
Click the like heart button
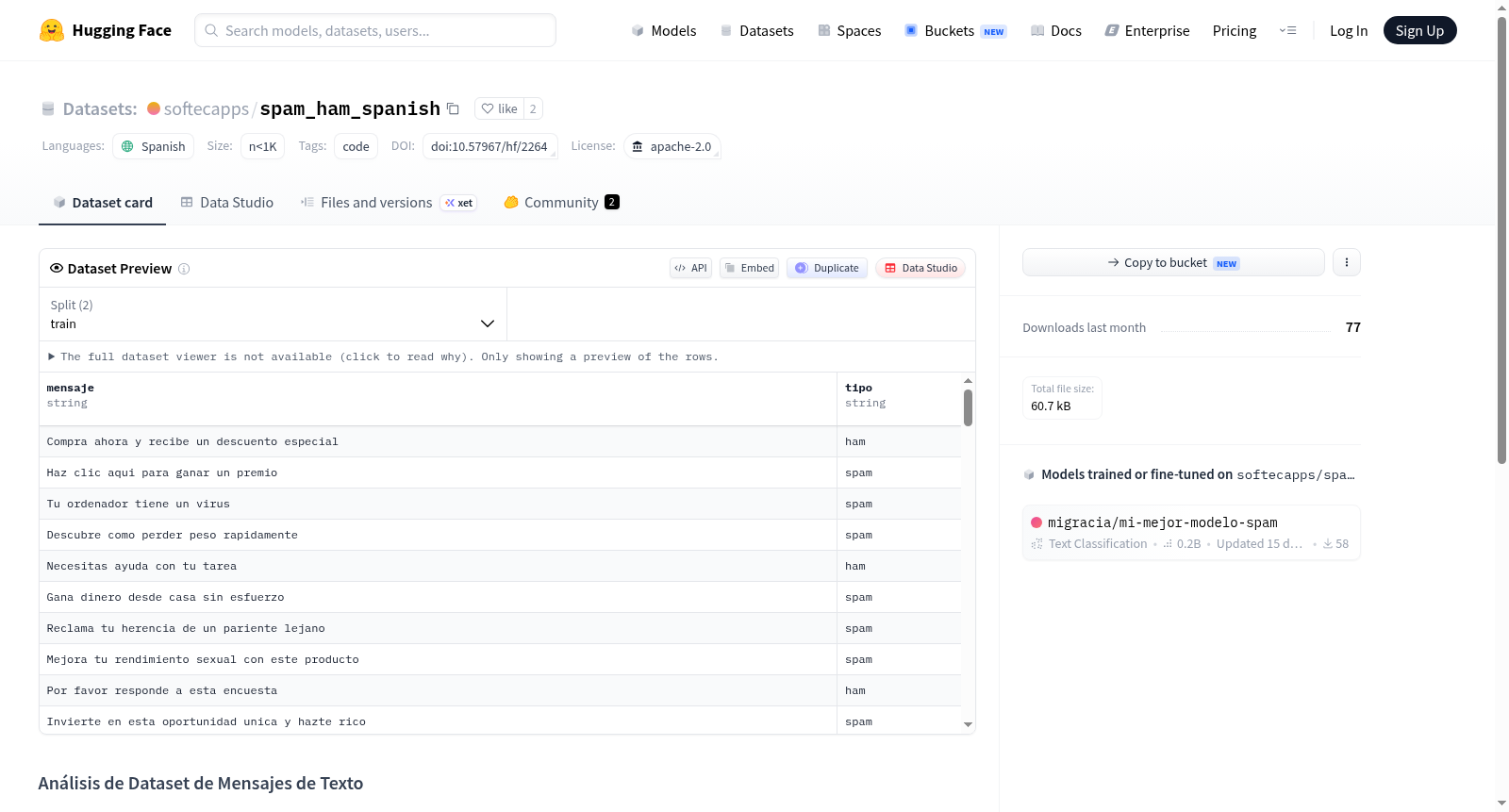(x=499, y=108)
